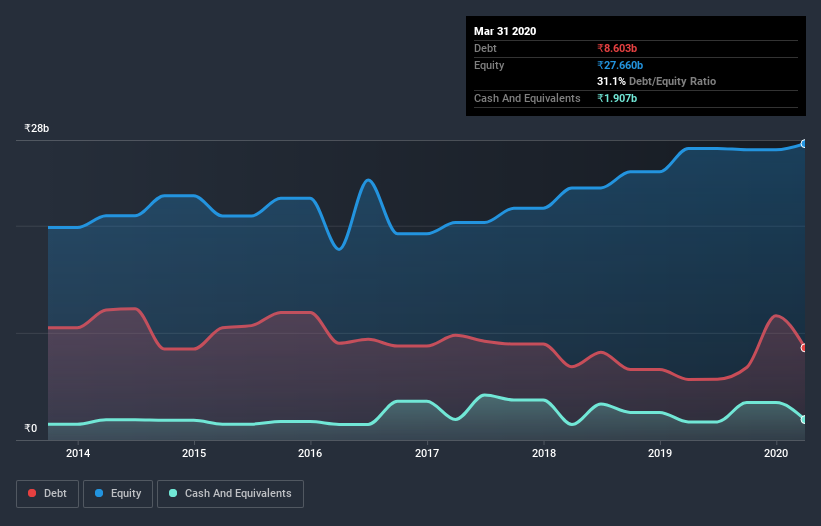Click the ₹28b y-axis label
Image resolution: width=821 pixels, height=526 pixels.
37,128
